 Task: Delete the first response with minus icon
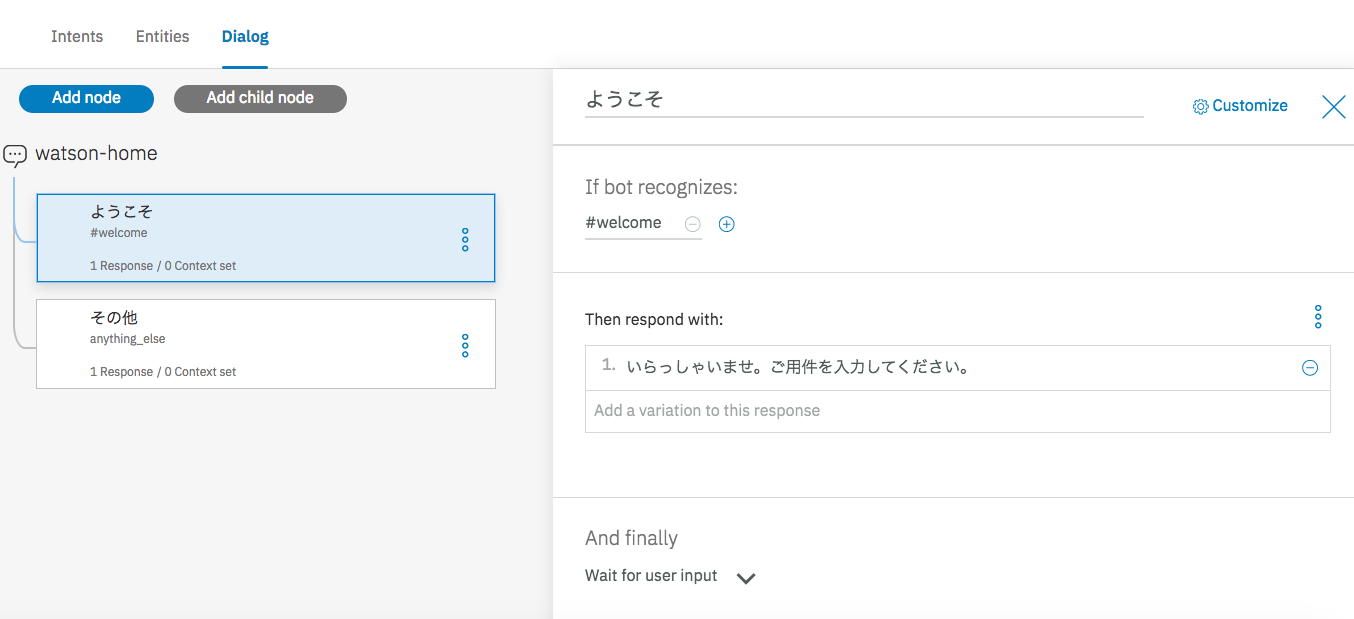(x=1310, y=368)
